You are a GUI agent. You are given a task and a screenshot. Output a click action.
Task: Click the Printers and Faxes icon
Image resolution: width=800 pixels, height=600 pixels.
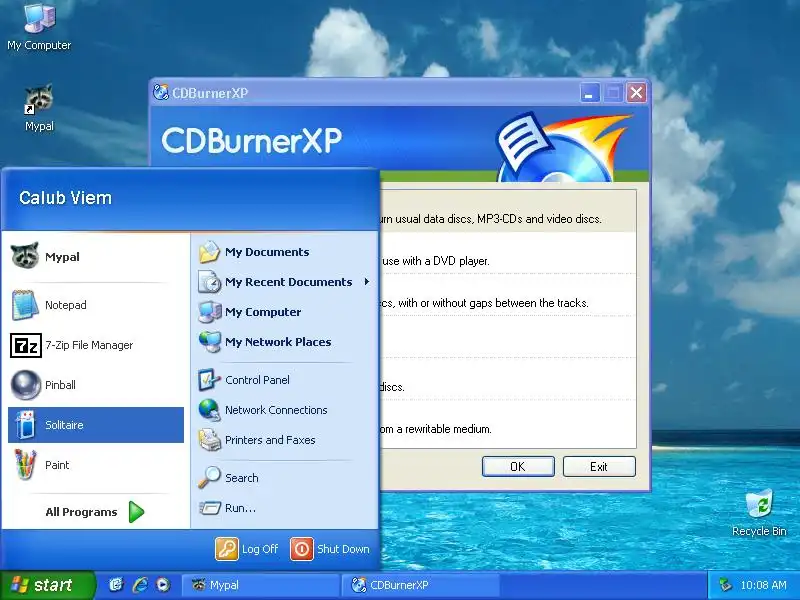point(209,440)
